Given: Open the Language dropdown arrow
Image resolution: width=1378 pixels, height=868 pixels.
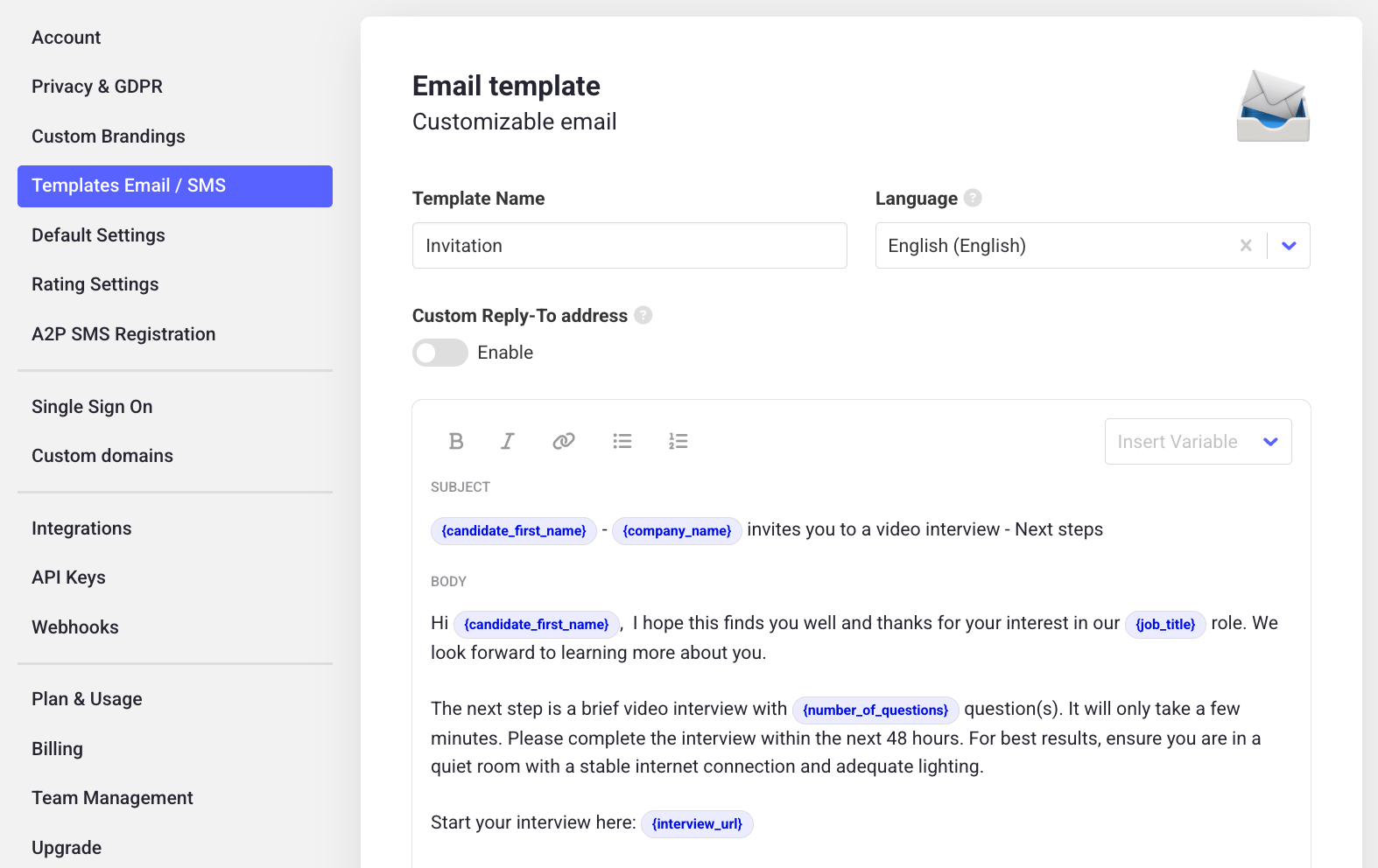Looking at the screenshot, I should pos(1289,246).
